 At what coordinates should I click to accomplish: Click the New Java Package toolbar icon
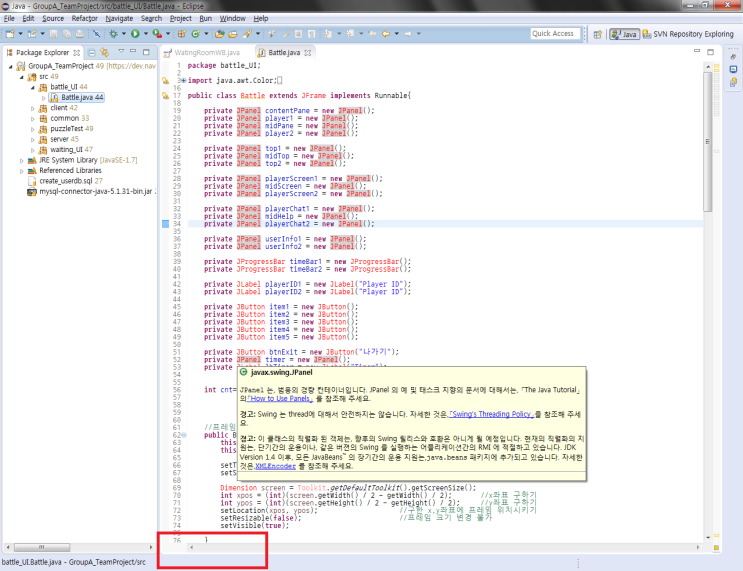(181, 34)
